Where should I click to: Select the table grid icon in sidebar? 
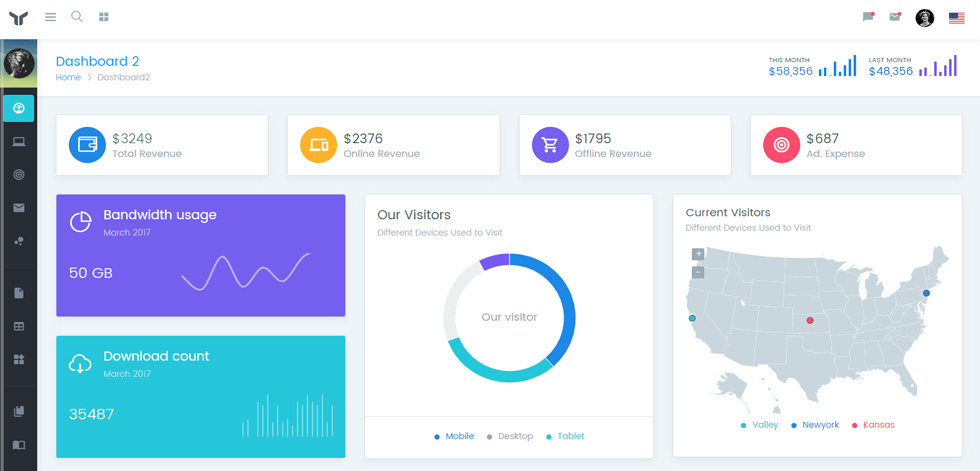tap(19, 326)
